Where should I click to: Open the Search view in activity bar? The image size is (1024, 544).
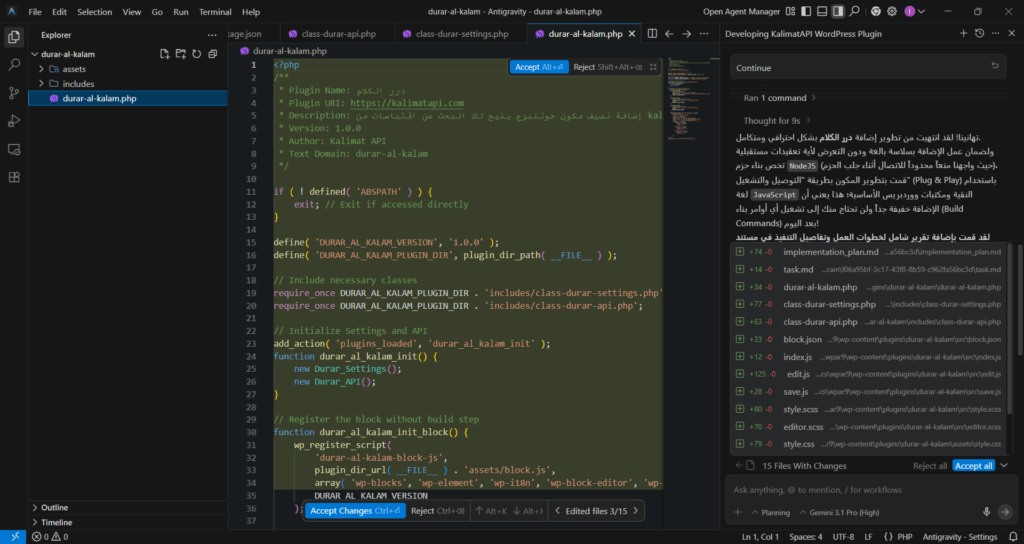pyautogui.click(x=14, y=64)
